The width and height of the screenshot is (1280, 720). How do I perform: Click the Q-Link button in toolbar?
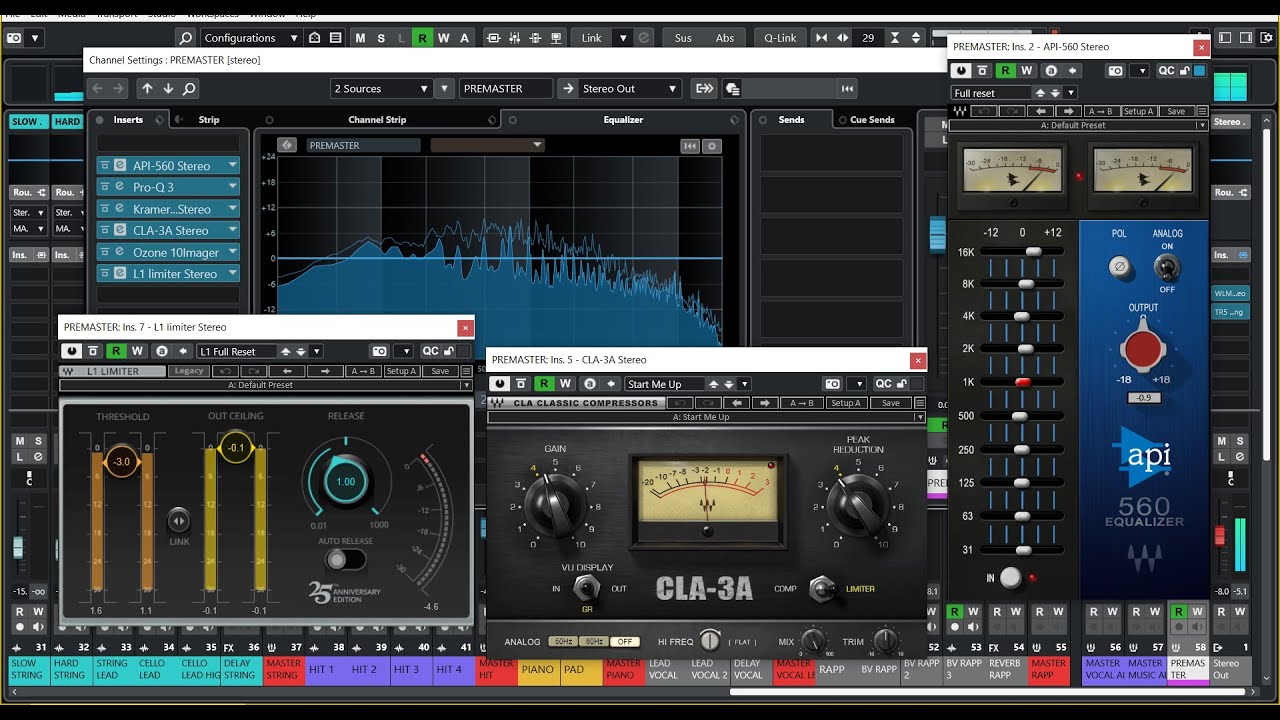[x=780, y=38]
